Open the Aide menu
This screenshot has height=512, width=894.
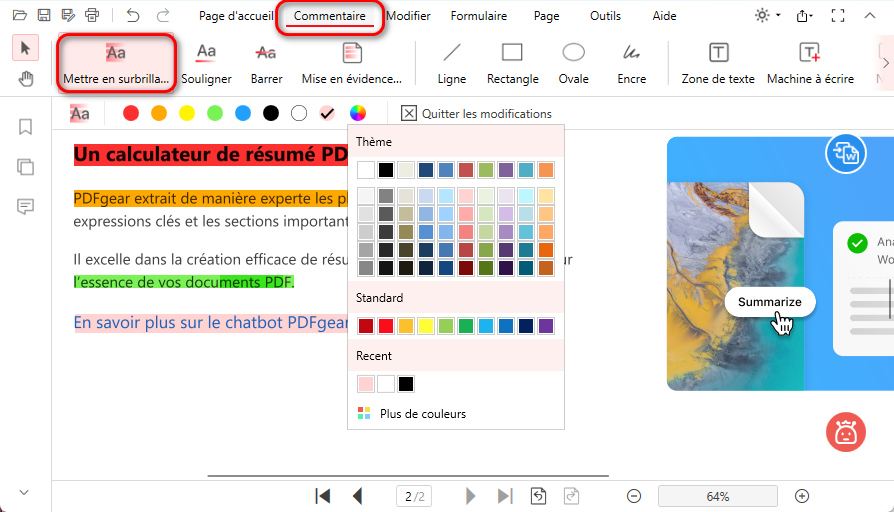tap(664, 16)
